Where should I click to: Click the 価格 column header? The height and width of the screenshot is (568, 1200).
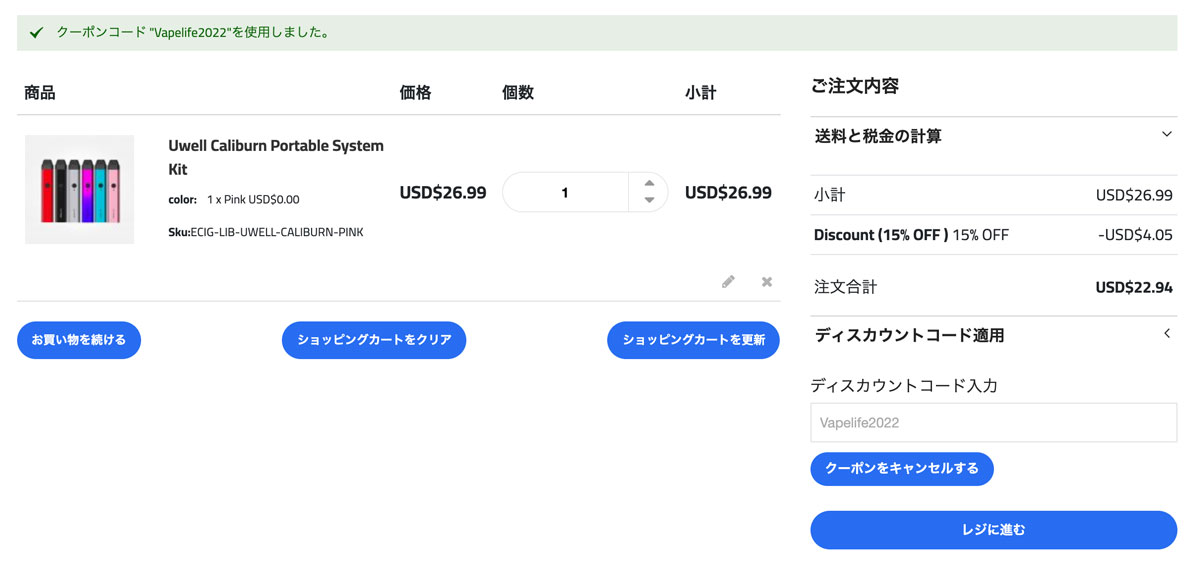(x=415, y=93)
